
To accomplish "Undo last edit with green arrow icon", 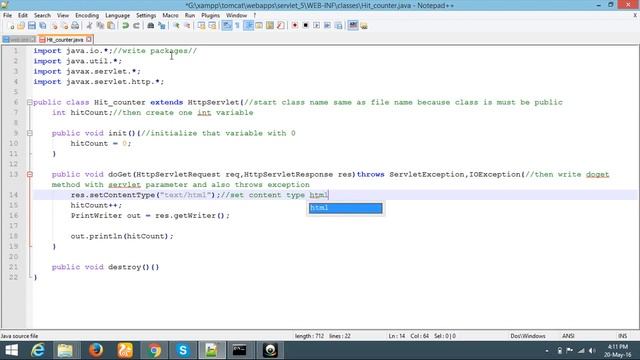I will click(x=125, y=26).
